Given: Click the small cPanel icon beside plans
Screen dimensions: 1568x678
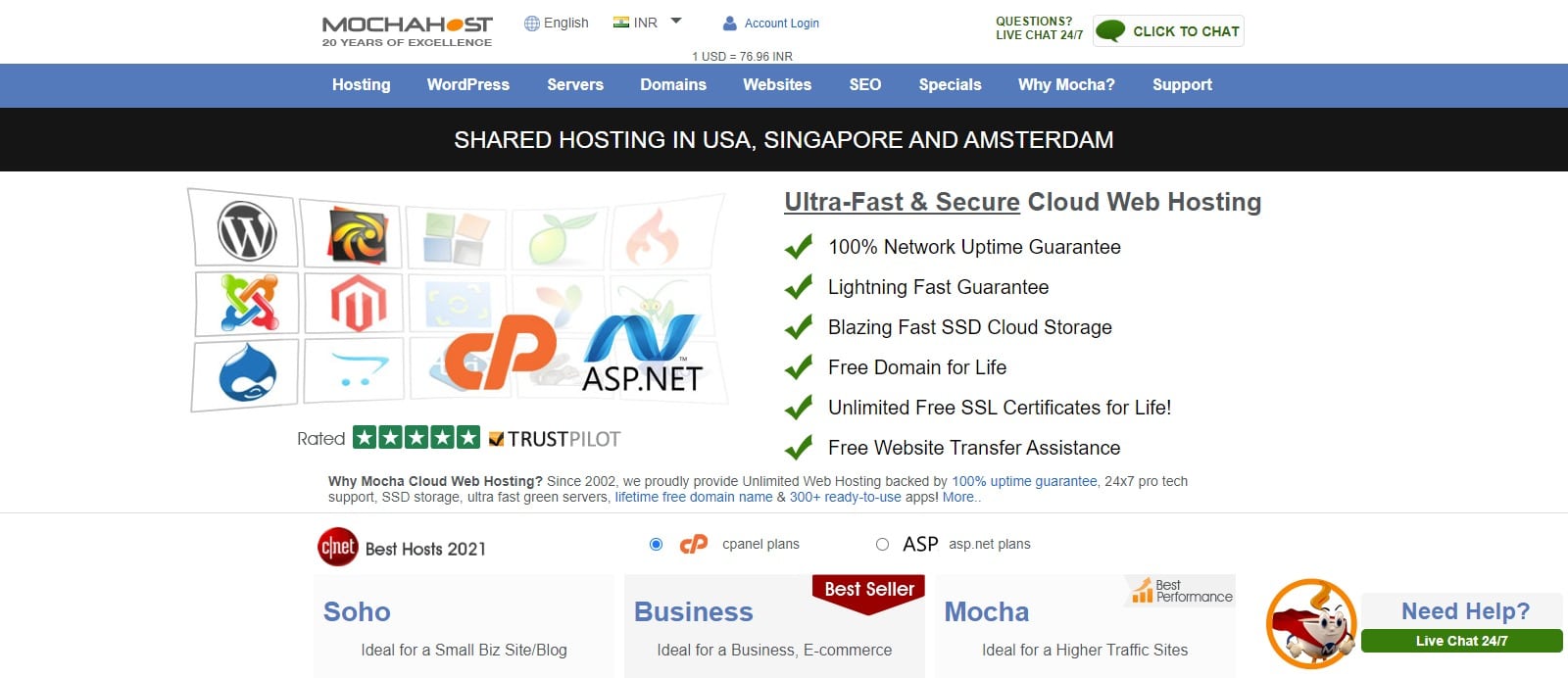Looking at the screenshot, I should (694, 544).
